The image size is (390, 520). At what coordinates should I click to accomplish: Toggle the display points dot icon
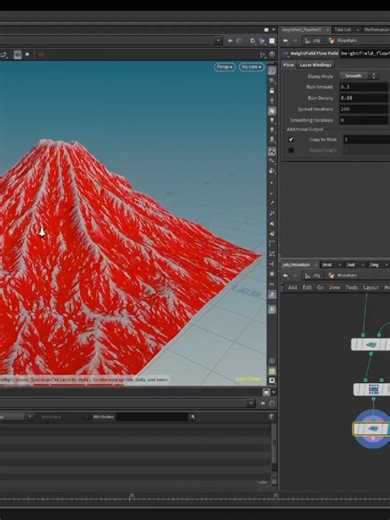(x=272, y=183)
